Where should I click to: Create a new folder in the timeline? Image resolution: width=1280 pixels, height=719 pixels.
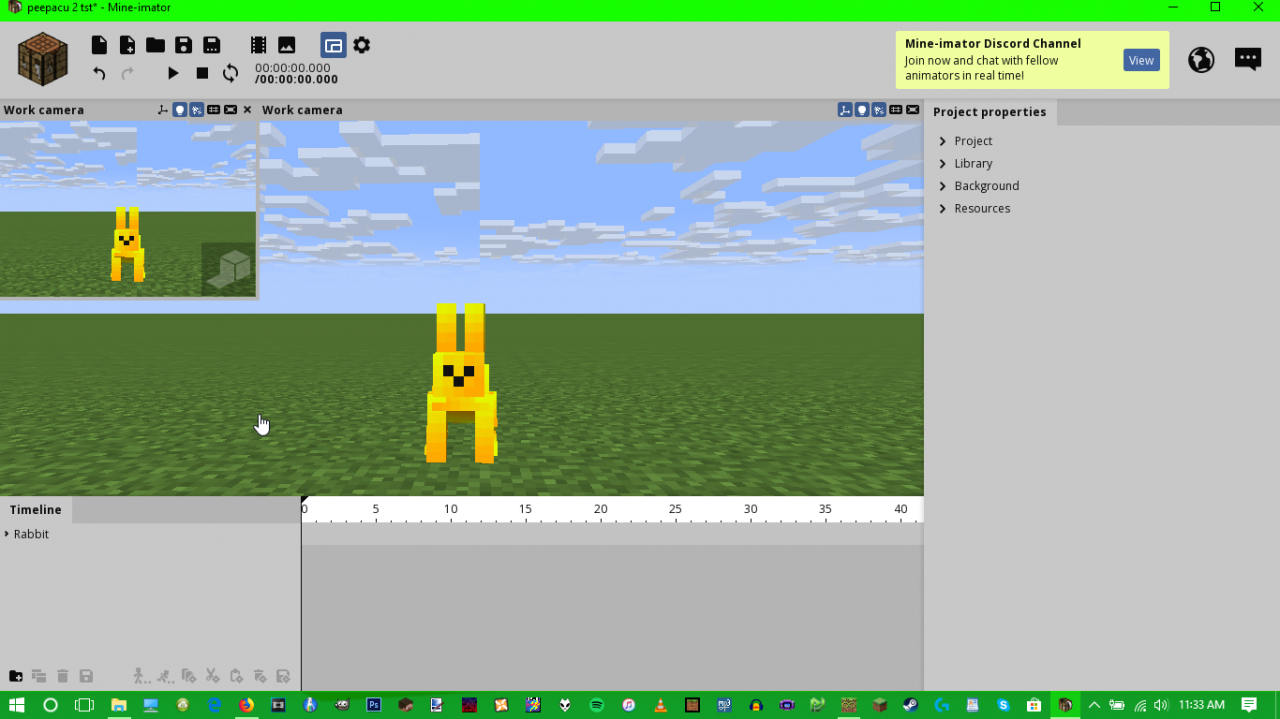click(14, 676)
